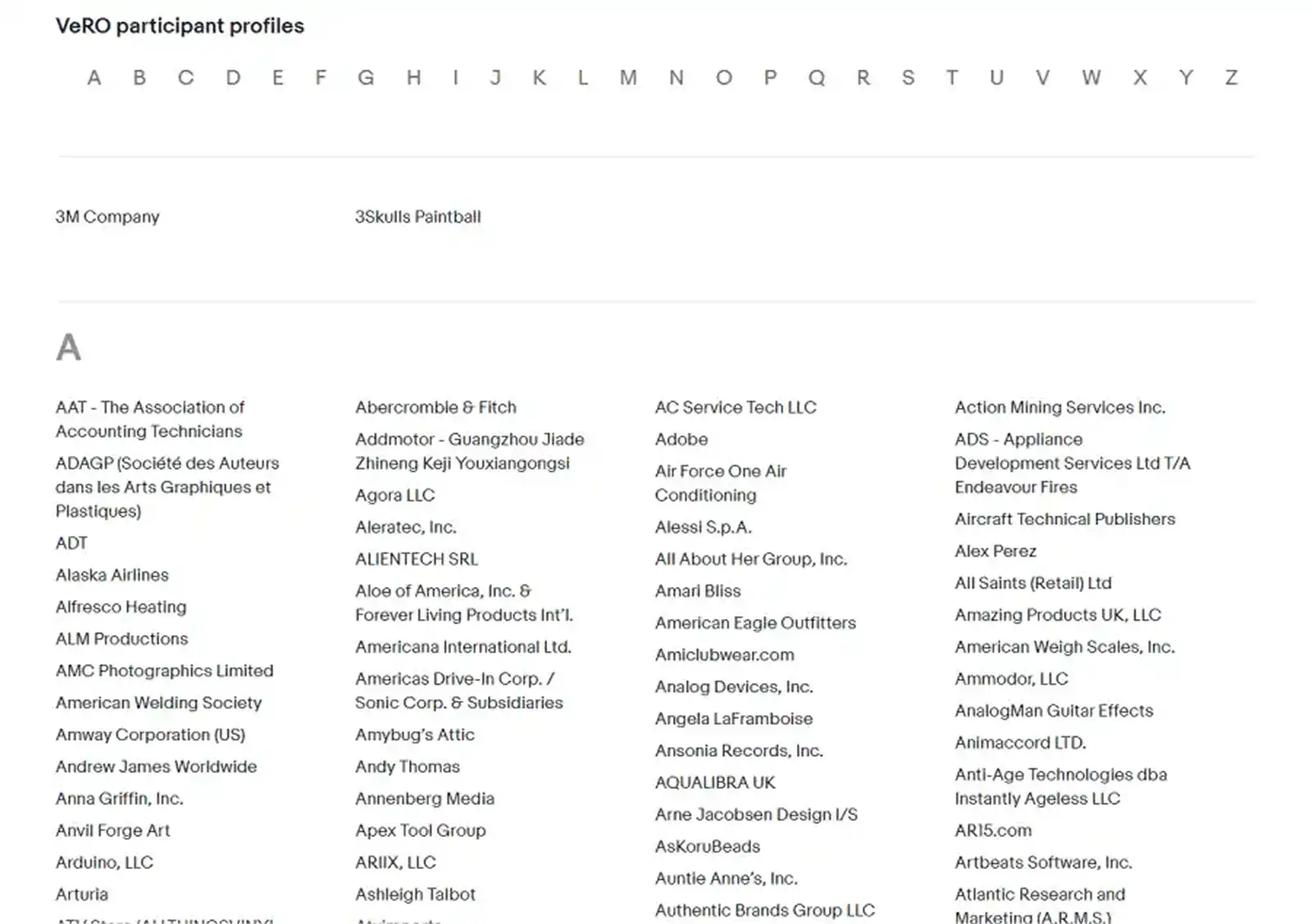Select letter G in alphabet bar
This screenshot has width=1312, height=924.
pos(367,78)
